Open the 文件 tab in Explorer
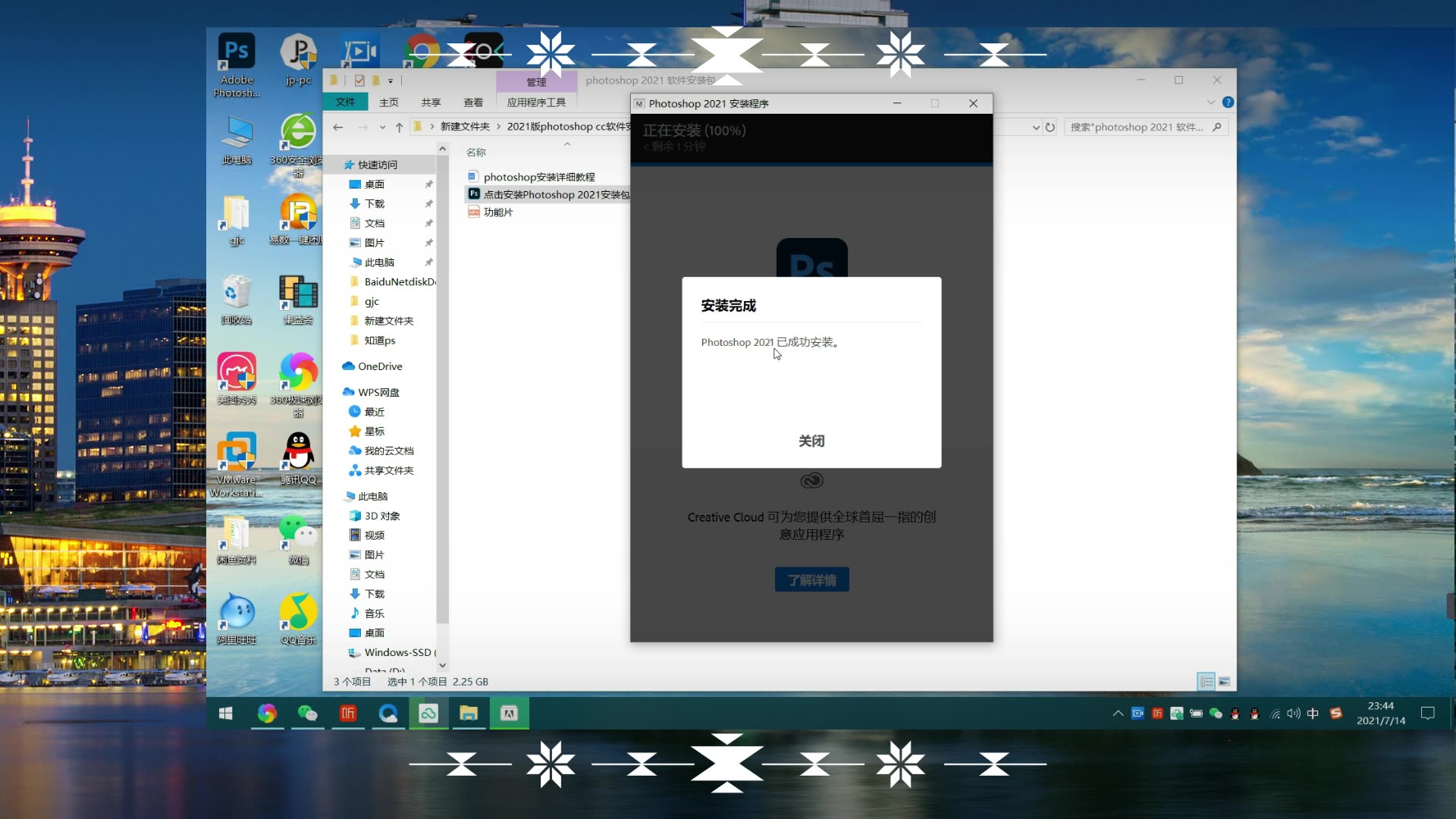1456x819 pixels. click(345, 102)
